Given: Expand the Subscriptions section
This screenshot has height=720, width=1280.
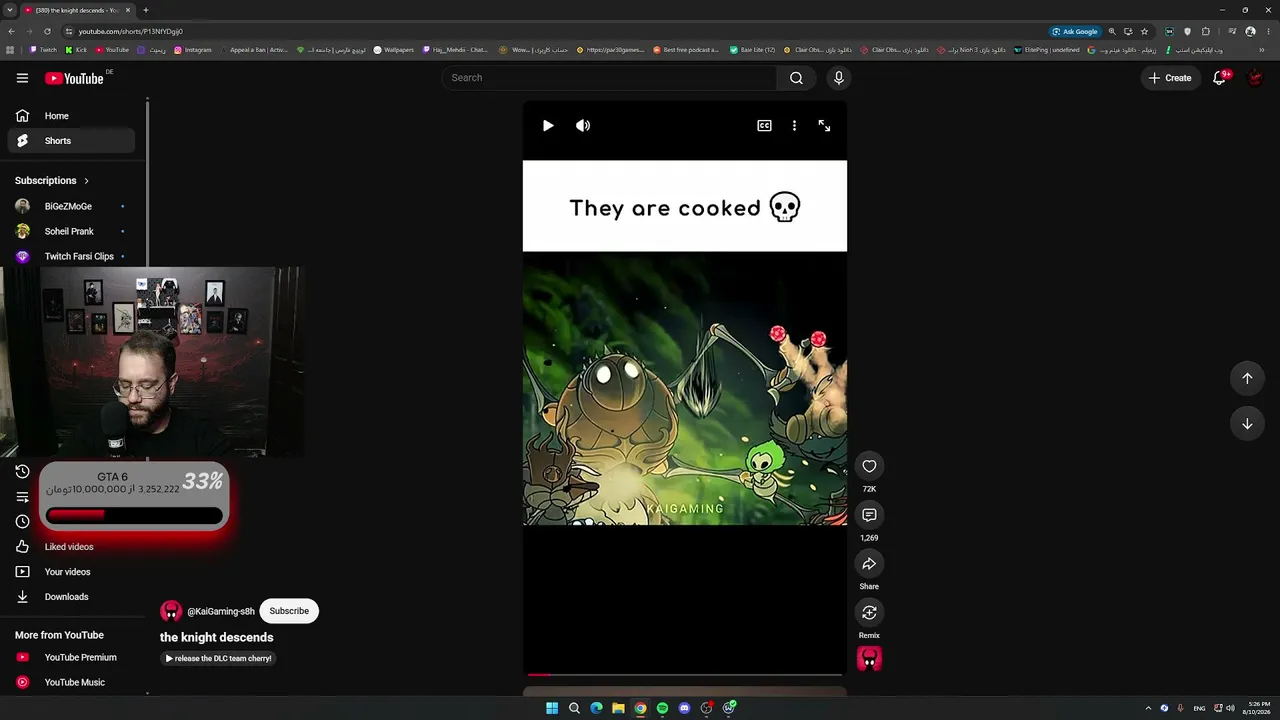Looking at the screenshot, I should [52, 181].
